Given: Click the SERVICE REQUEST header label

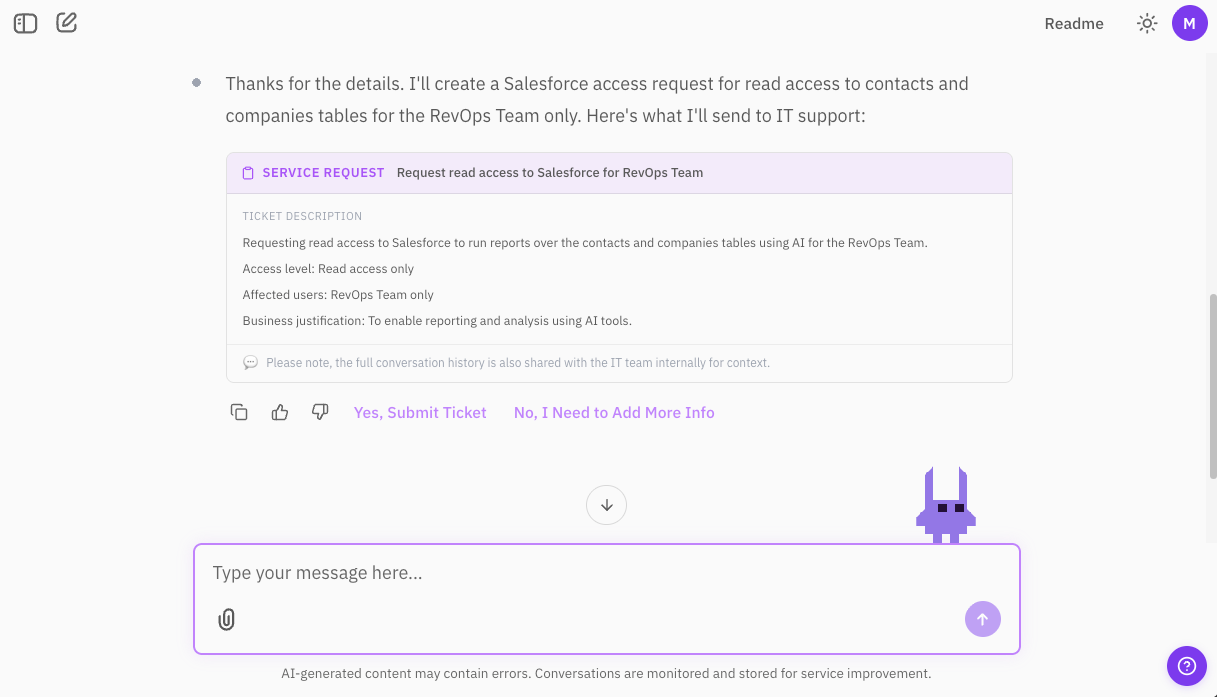Looking at the screenshot, I should point(323,172).
